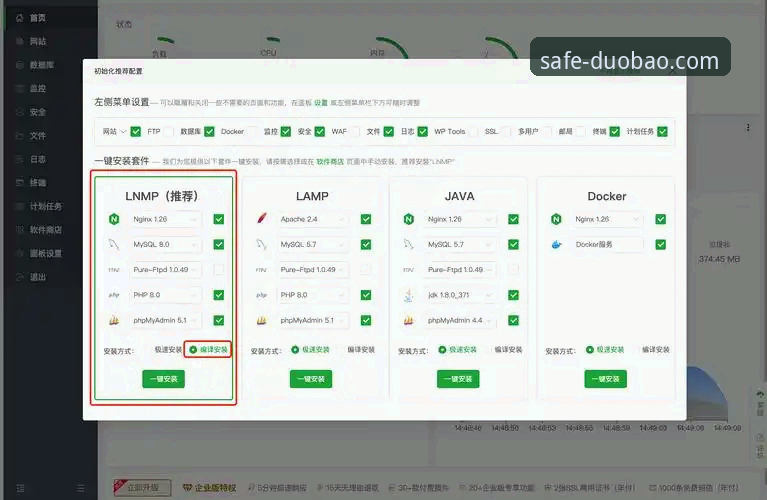This screenshot has height=500, width=767.
Task: Click the phpMyAdmin icon in LNMP card
Action: [114, 320]
